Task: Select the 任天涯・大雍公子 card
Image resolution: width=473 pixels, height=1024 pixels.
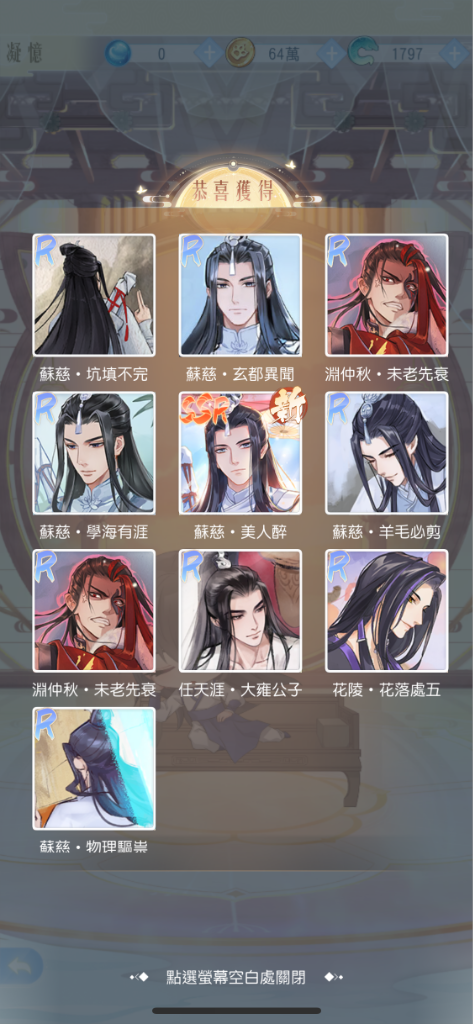Action: [x=240, y=611]
